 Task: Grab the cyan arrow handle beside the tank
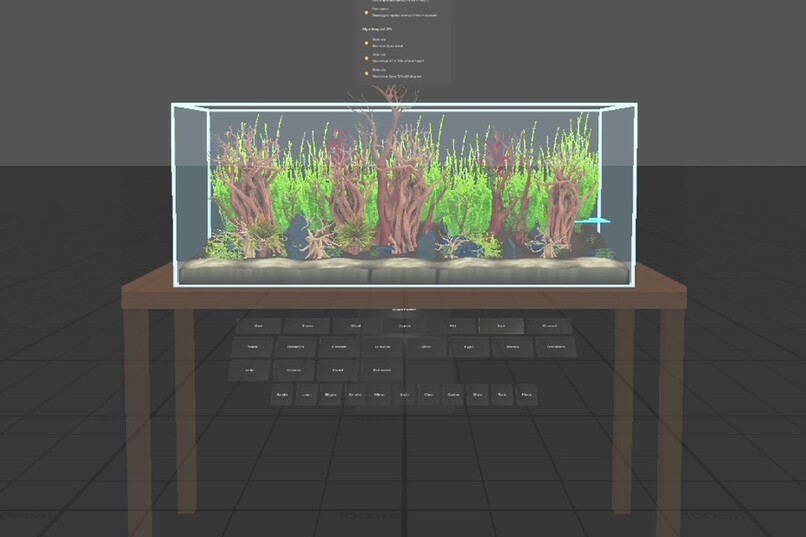point(593,221)
